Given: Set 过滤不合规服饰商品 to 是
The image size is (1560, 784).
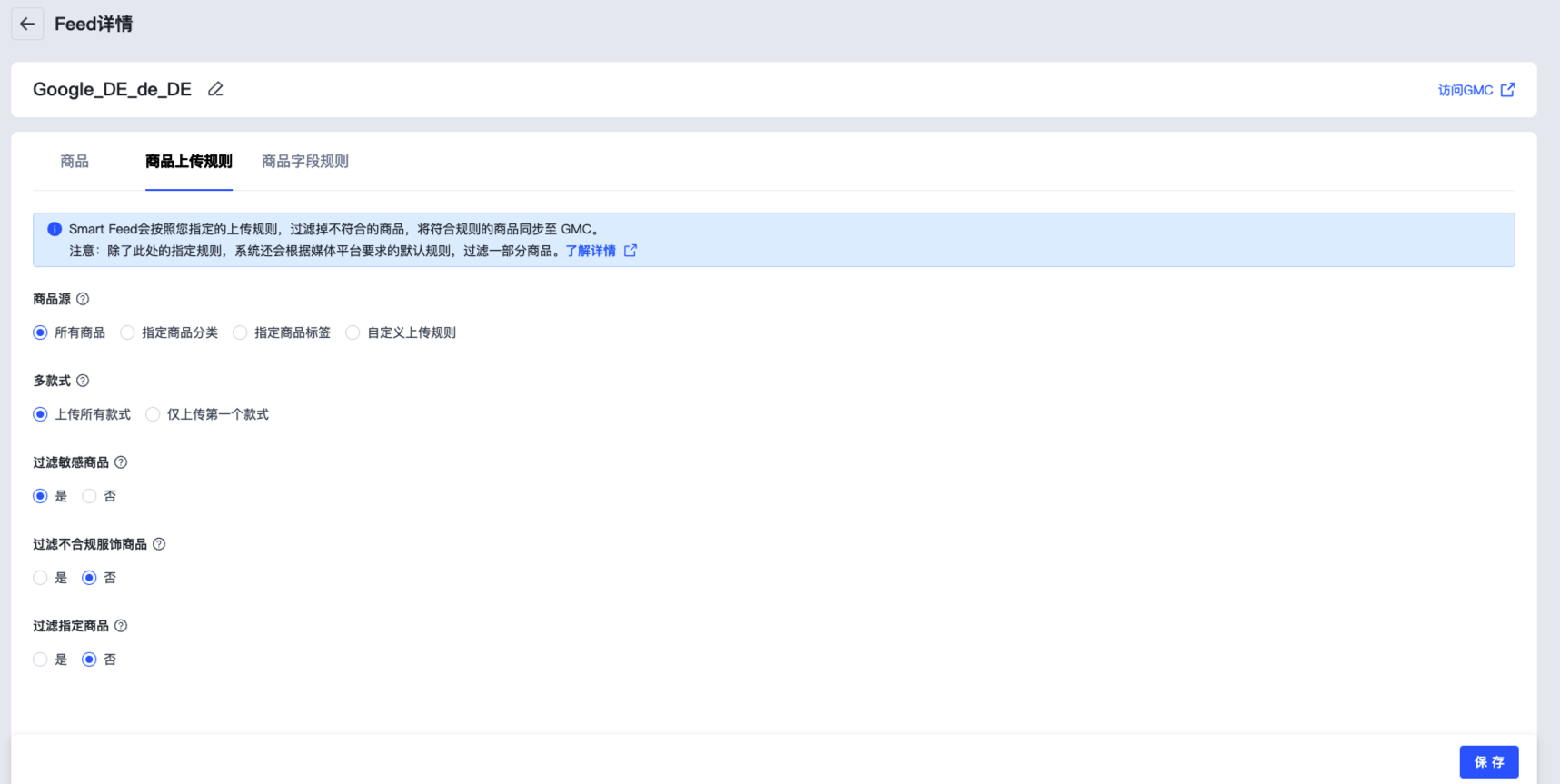Looking at the screenshot, I should (x=41, y=578).
